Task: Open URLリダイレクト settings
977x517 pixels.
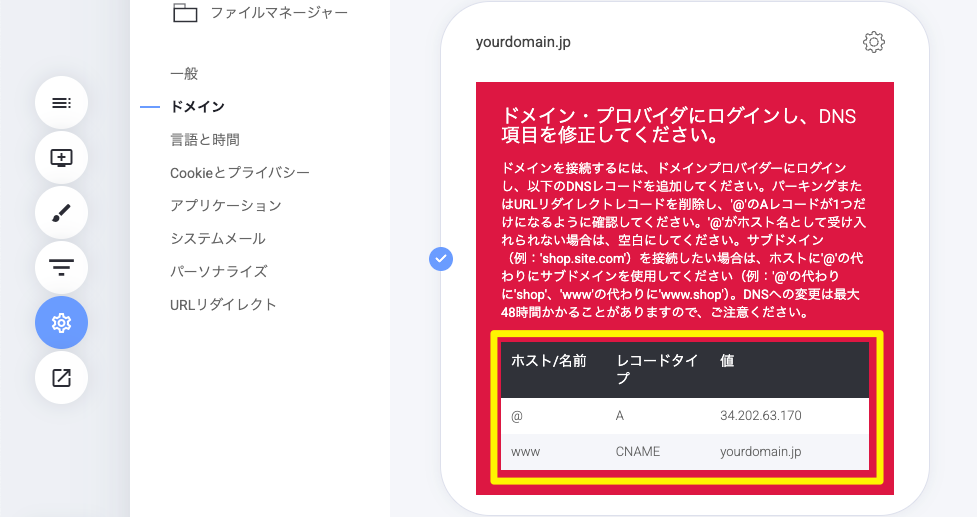Action: pyautogui.click(x=223, y=304)
